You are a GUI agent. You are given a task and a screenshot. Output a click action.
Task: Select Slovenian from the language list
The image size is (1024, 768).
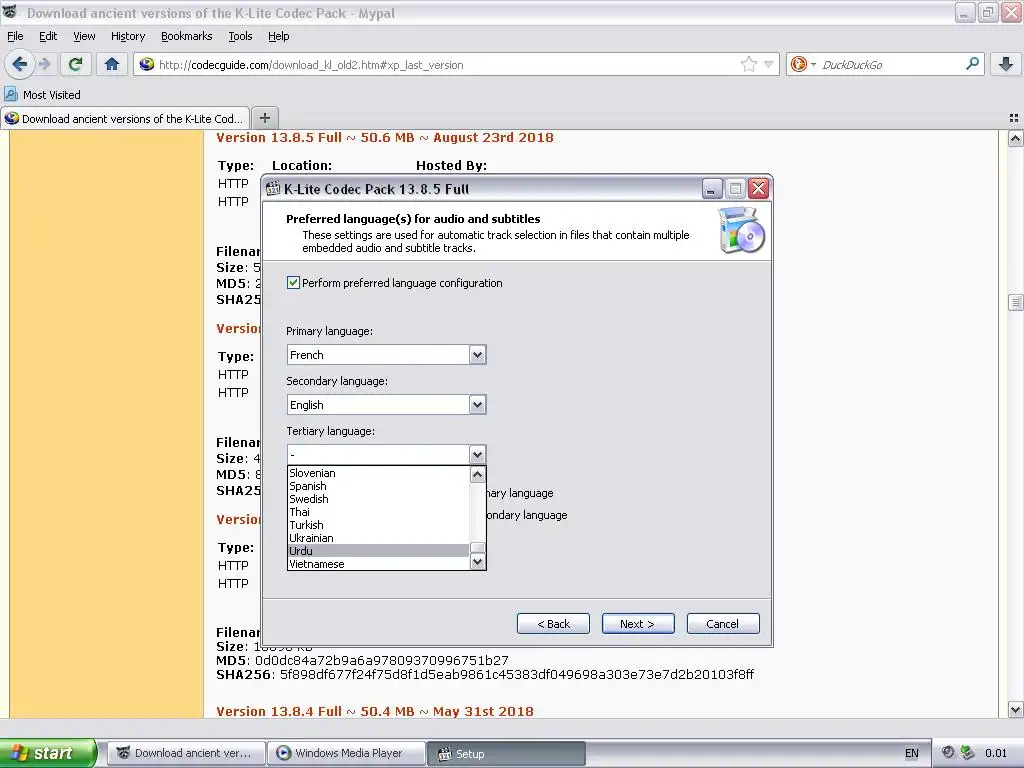coord(378,473)
